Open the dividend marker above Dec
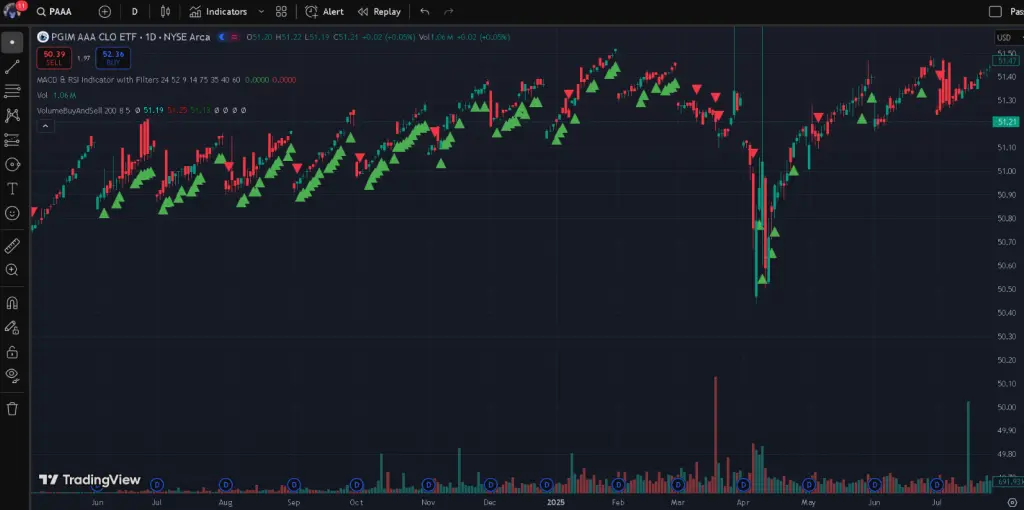This screenshot has width=1024, height=510. [490, 485]
